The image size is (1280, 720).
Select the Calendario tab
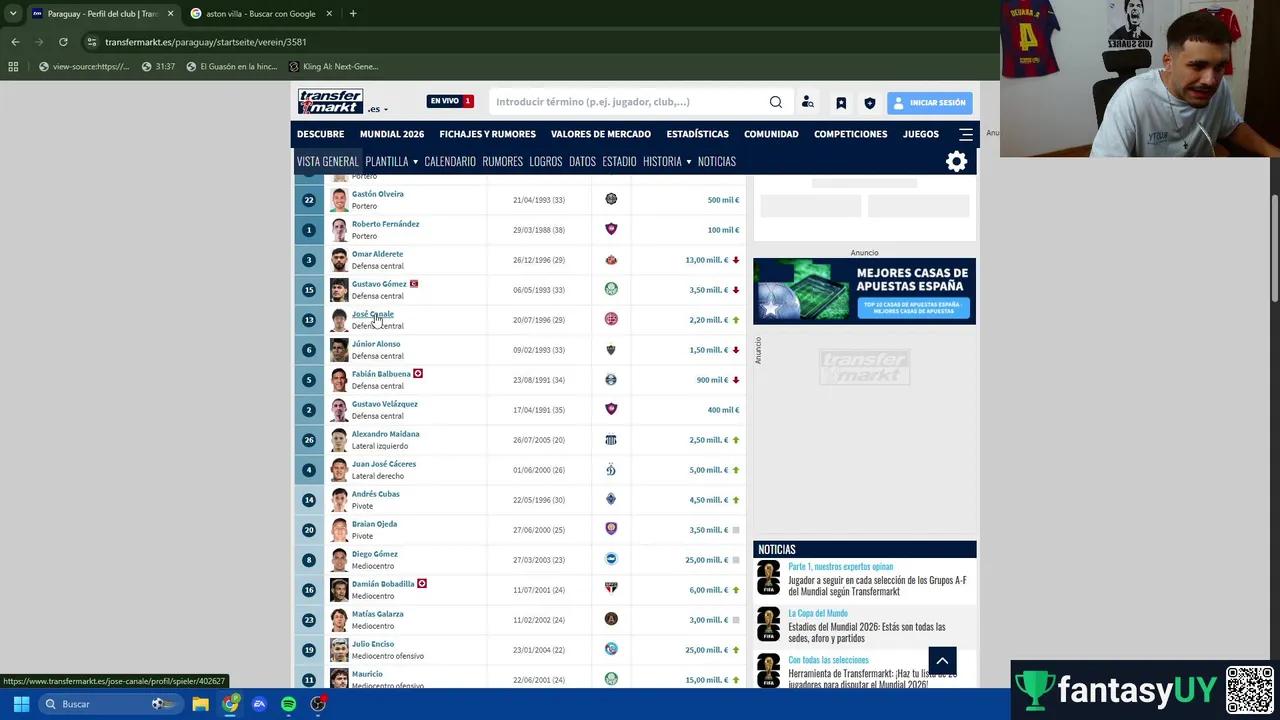pyautogui.click(x=450, y=162)
